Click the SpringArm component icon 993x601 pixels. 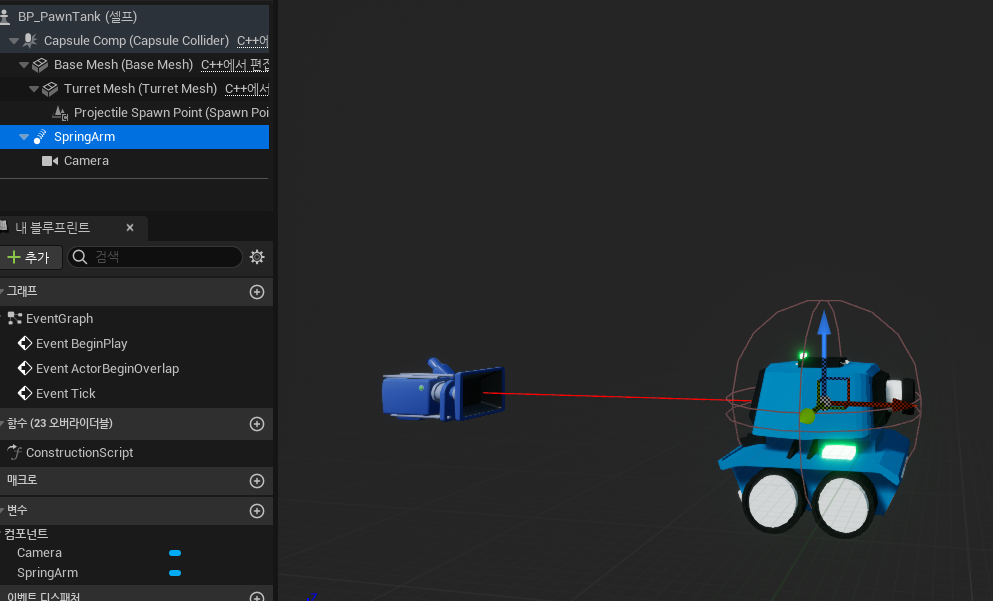click(40, 137)
